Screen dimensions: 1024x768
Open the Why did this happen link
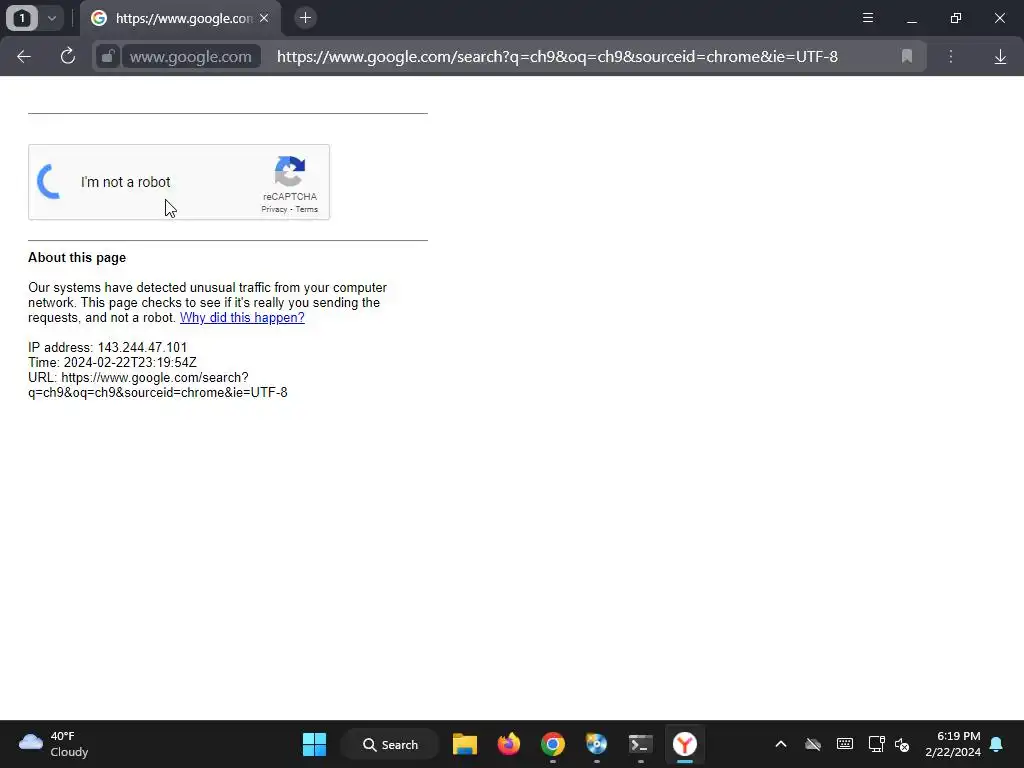point(242,317)
